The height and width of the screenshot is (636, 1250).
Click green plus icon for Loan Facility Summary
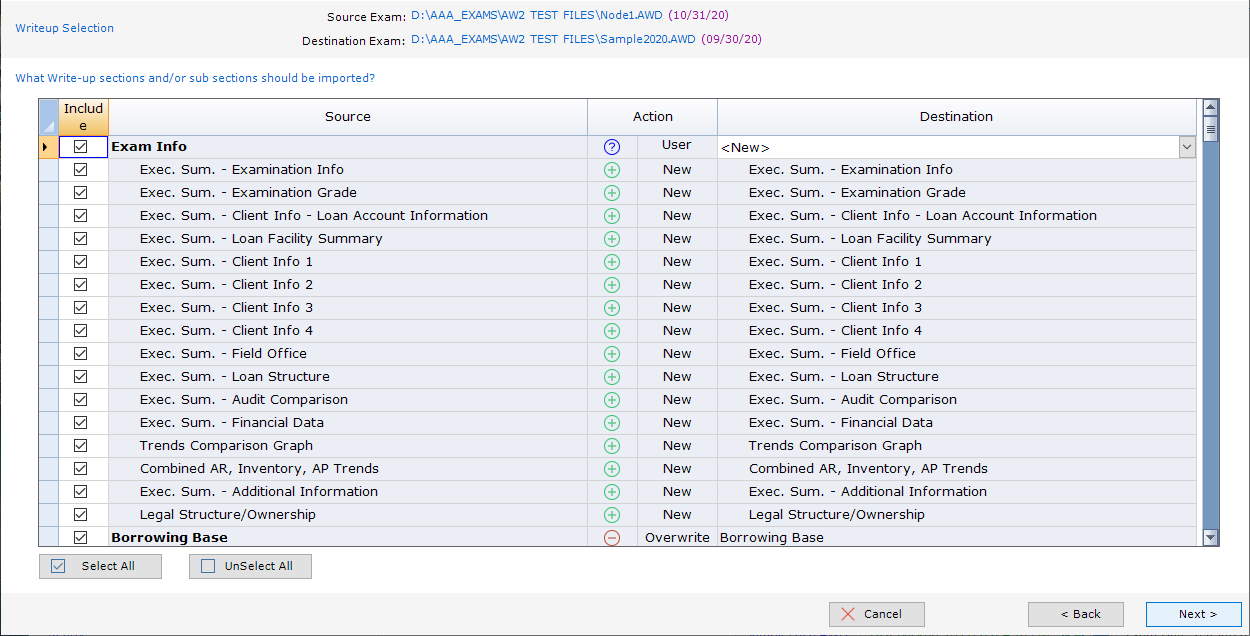pos(612,239)
